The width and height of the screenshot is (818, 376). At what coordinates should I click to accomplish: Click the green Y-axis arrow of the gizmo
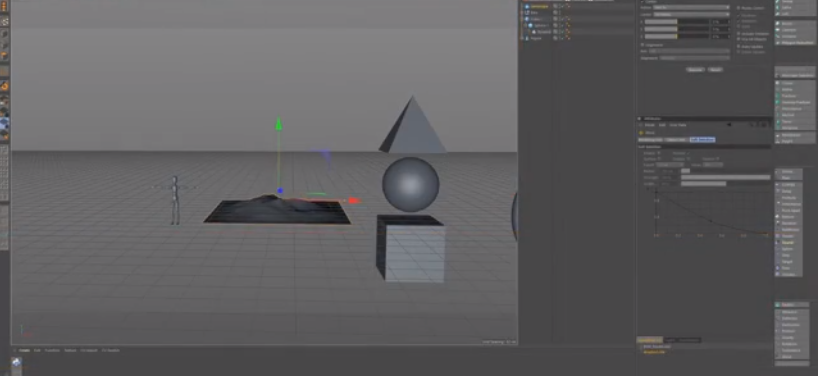click(279, 124)
